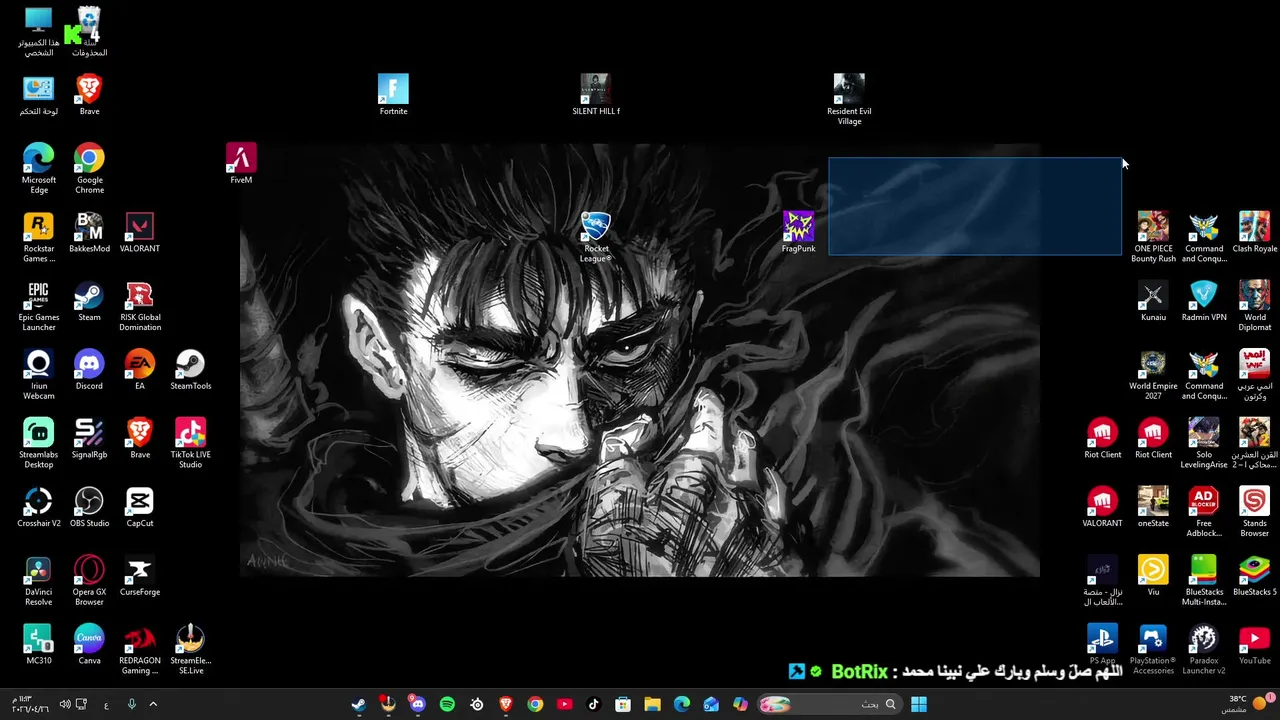1280x720 pixels.
Task: Launch the FiveM desktop icon
Action: tap(241, 163)
